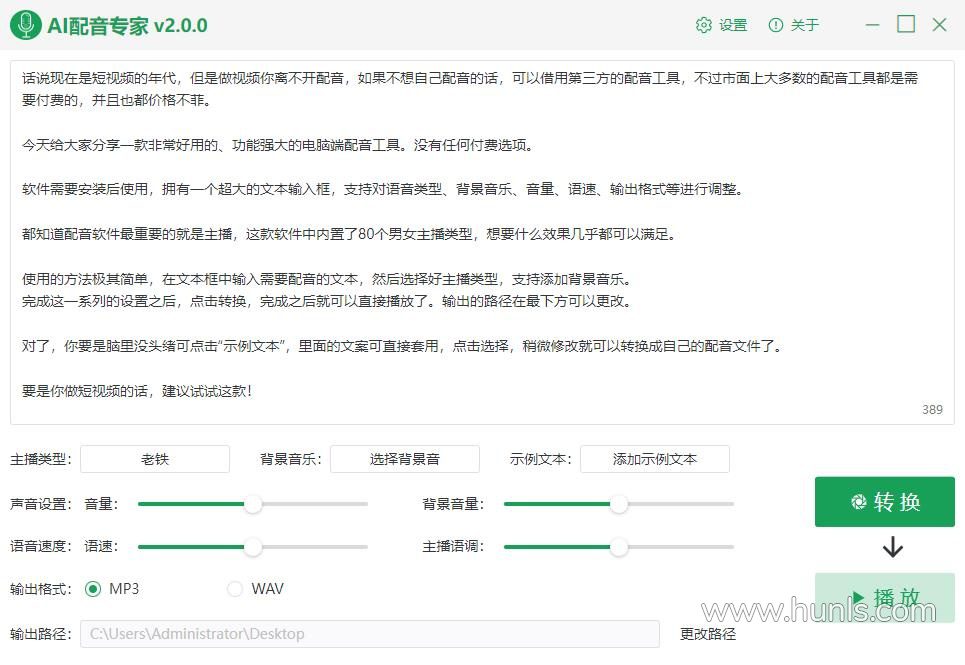This screenshot has width=965, height=665.
Task: Click the 示例文本 label
Action: click(540, 460)
